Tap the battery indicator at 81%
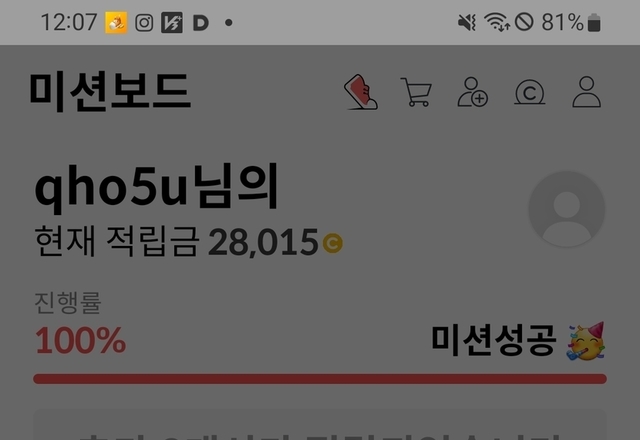The height and width of the screenshot is (440, 640). coord(594,22)
